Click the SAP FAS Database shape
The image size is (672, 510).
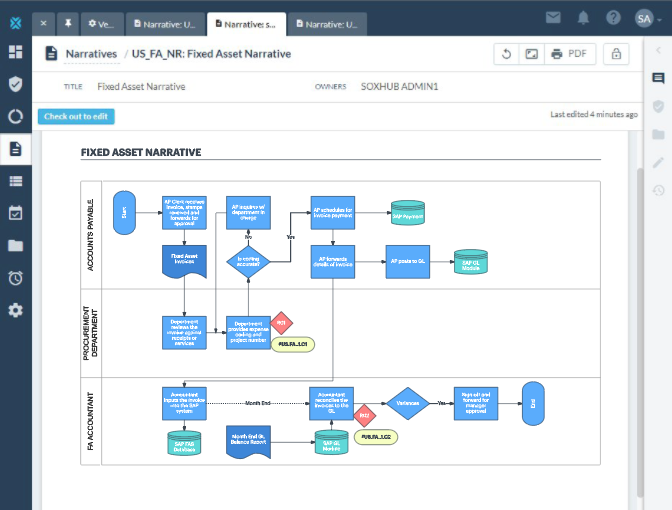pyautogui.click(x=184, y=443)
